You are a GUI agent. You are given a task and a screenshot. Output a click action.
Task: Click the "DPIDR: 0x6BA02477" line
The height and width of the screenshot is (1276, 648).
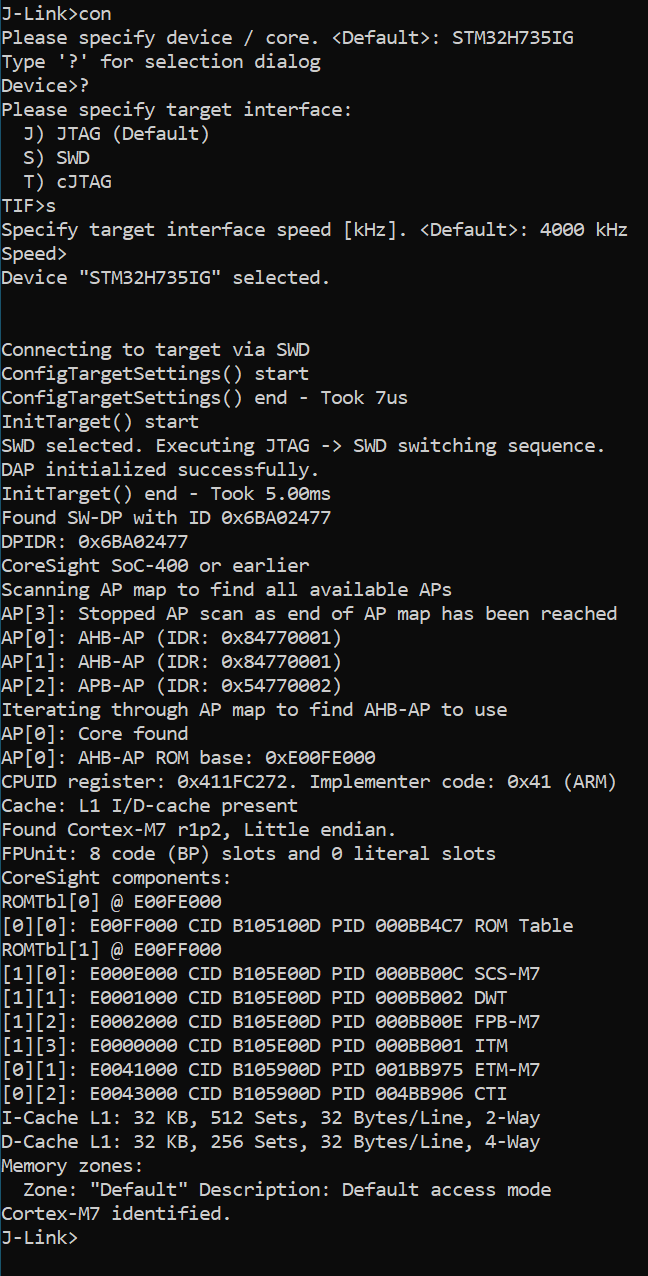[95, 542]
